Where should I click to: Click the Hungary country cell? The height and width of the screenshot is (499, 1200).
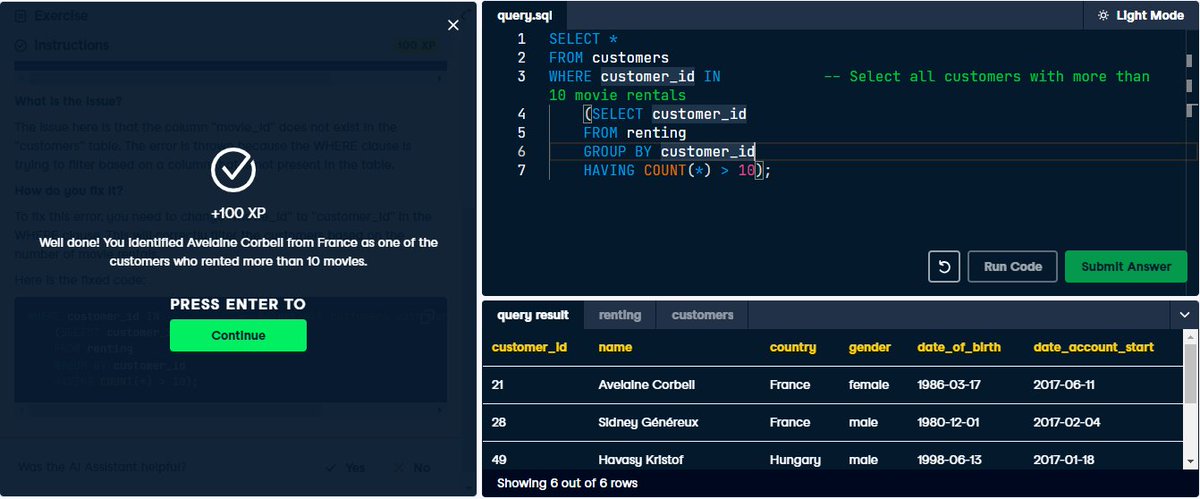pos(795,460)
